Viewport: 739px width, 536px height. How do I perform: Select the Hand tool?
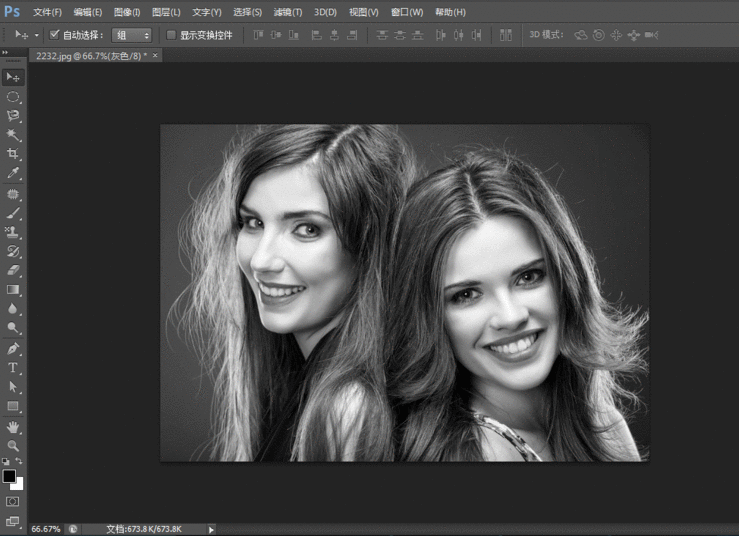click(13, 426)
